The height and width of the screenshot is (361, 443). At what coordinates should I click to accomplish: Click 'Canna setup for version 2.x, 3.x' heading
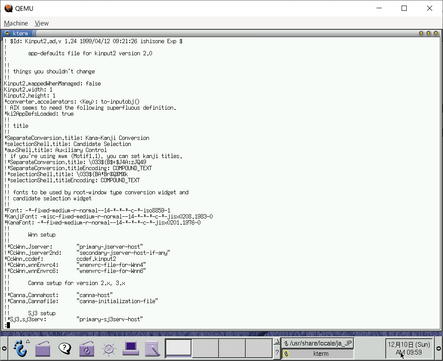(77, 283)
